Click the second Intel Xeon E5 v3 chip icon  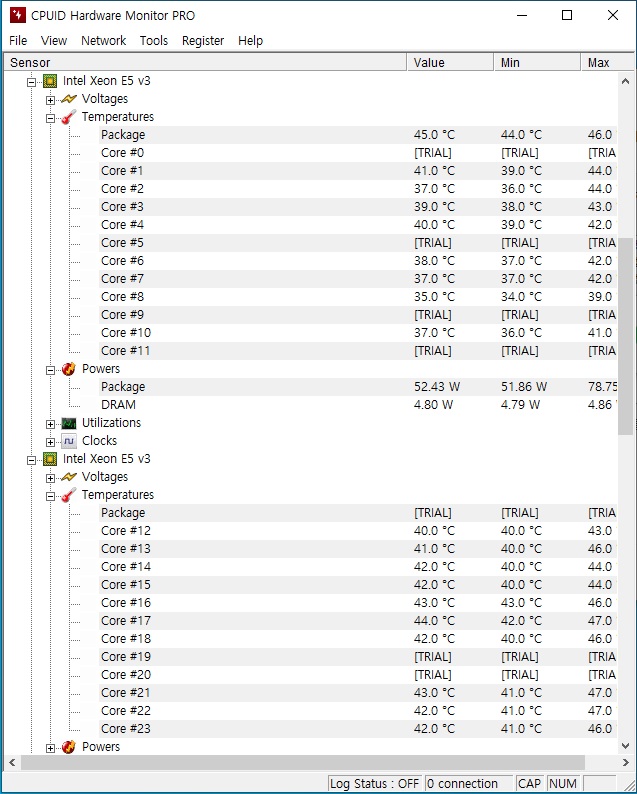point(50,459)
